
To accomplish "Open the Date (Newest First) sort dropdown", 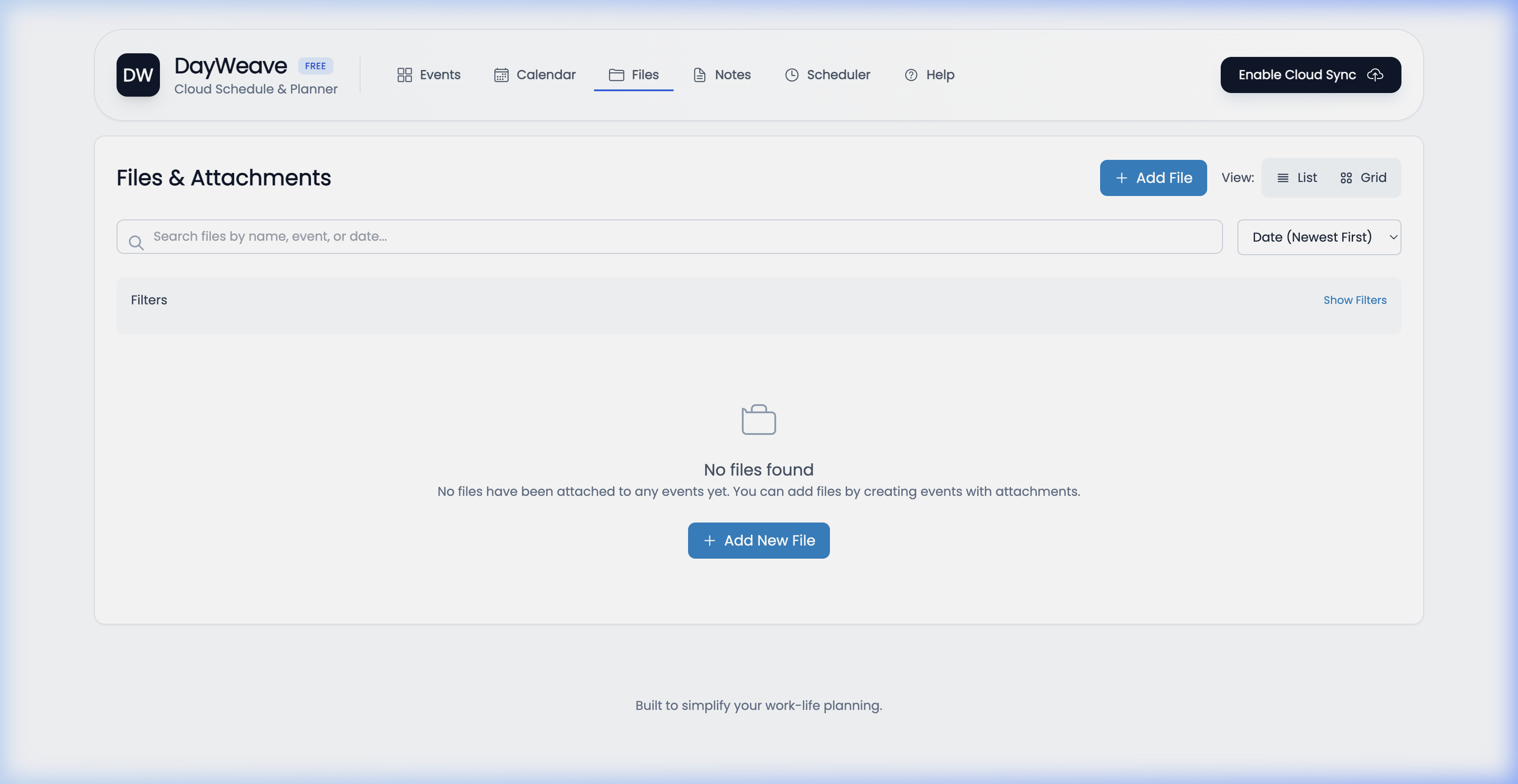I will pos(1319,237).
